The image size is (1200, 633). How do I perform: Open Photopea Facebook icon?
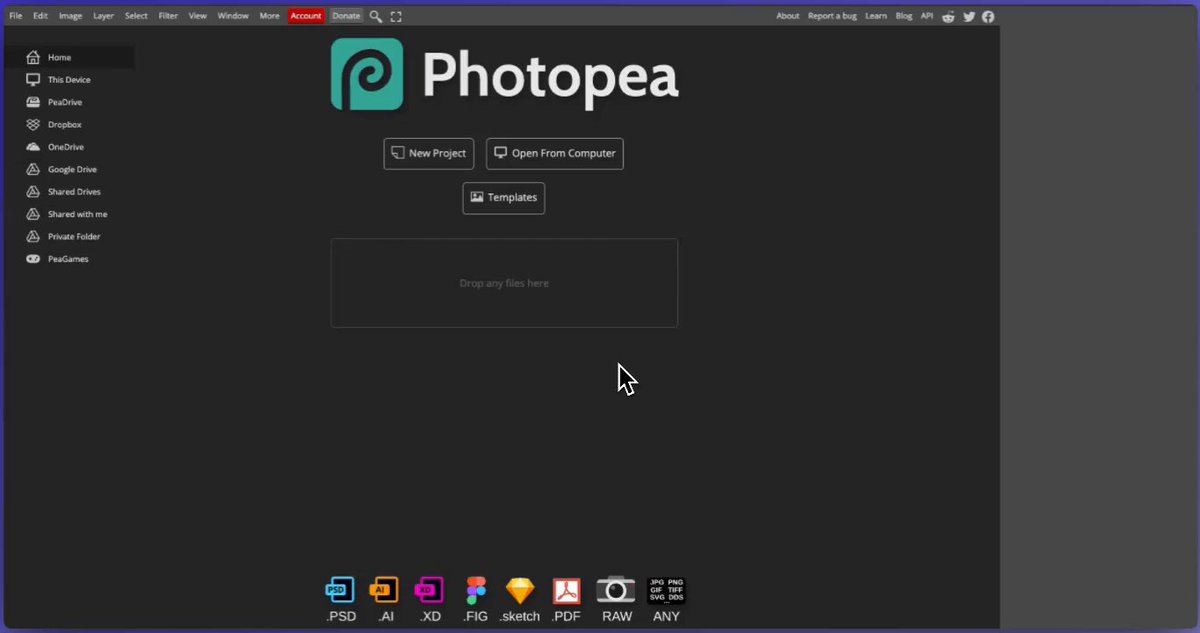click(988, 16)
